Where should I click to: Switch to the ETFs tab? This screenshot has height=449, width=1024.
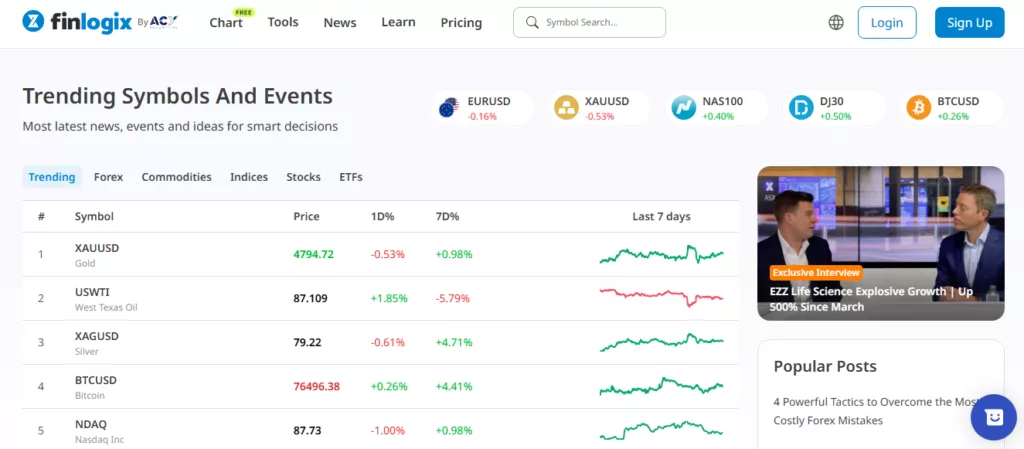coord(351,177)
